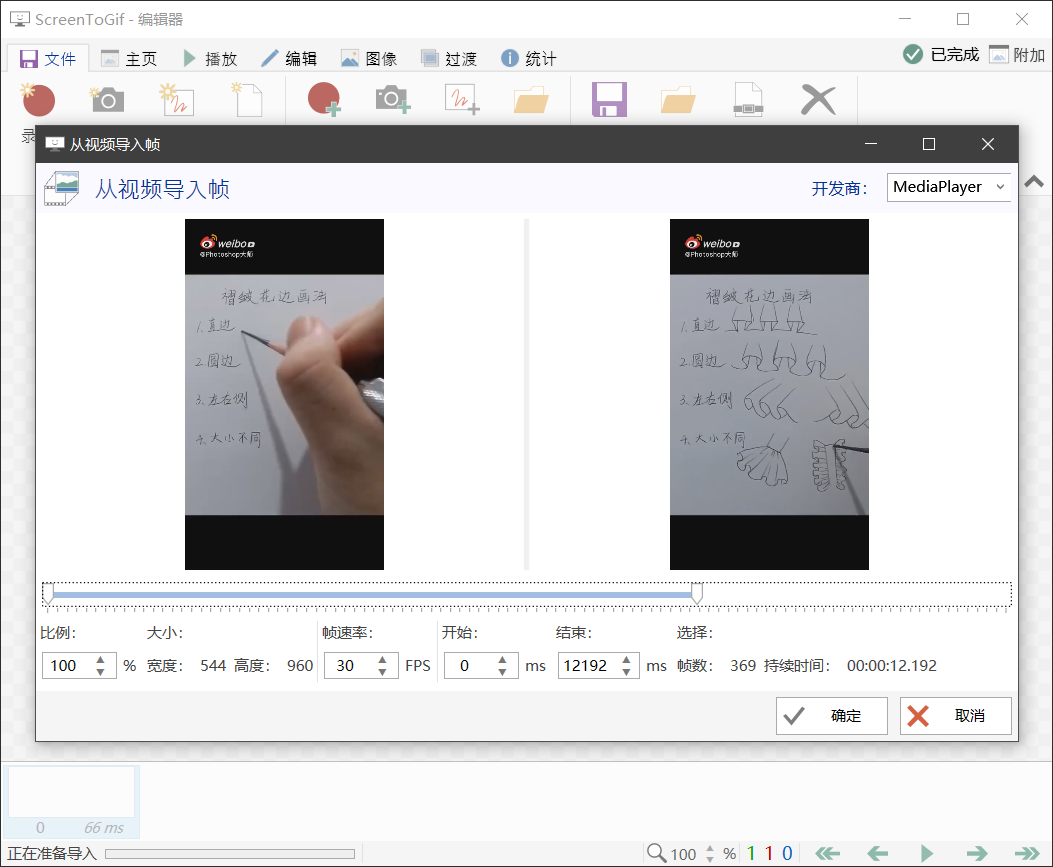Viewport: 1053px width, 867px height.
Task: Select frame 0 thumbnail in timeline
Action: [x=71, y=802]
